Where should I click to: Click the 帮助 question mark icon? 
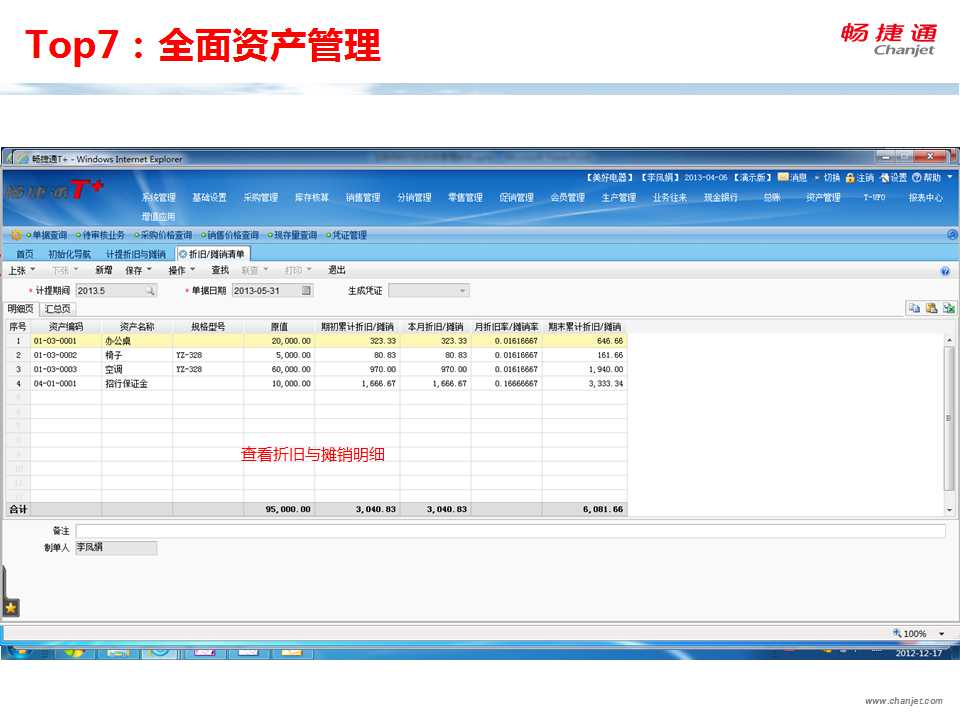(x=916, y=177)
